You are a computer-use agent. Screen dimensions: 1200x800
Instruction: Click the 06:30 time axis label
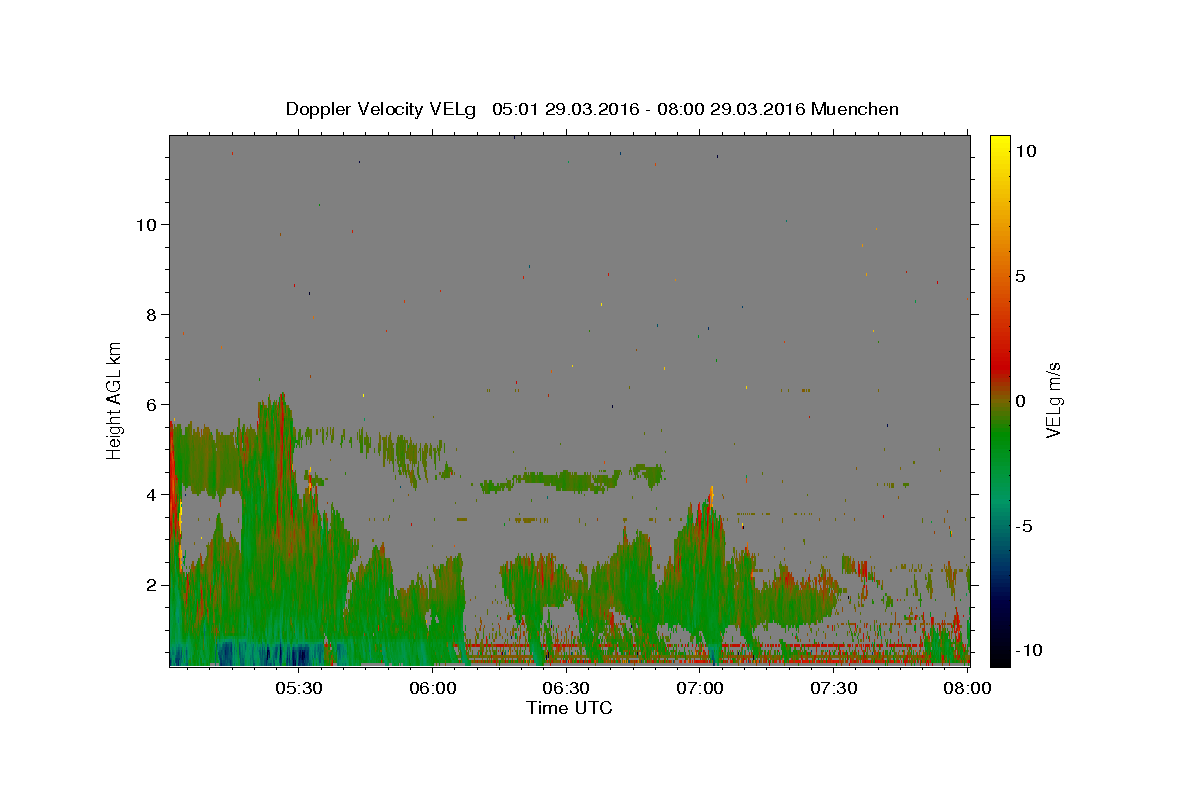coord(566,688)
